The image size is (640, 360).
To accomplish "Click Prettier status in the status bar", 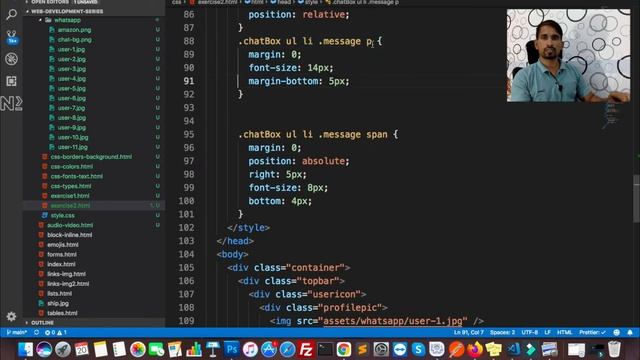I will (x=592, y=333).
